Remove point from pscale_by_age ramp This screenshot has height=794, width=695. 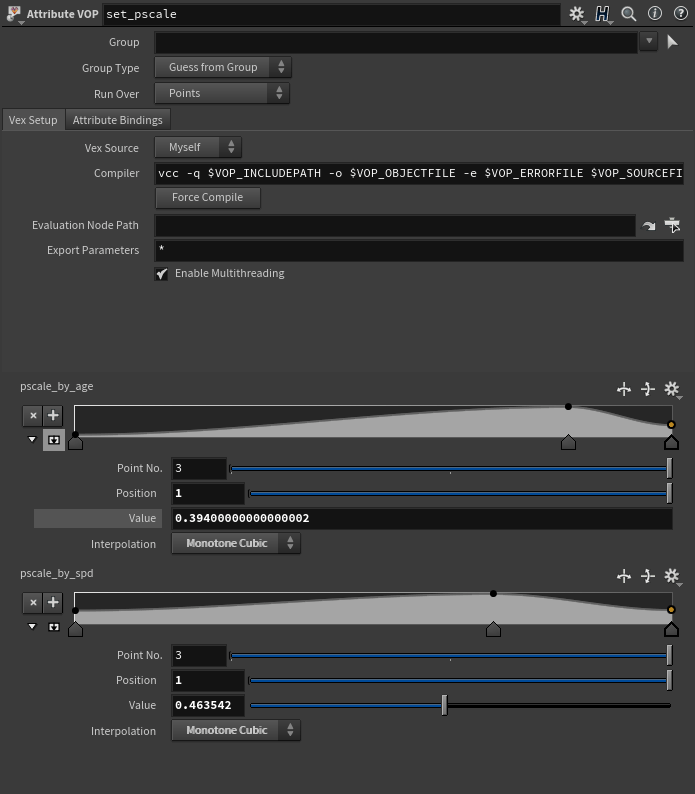(x=33, y=416)
